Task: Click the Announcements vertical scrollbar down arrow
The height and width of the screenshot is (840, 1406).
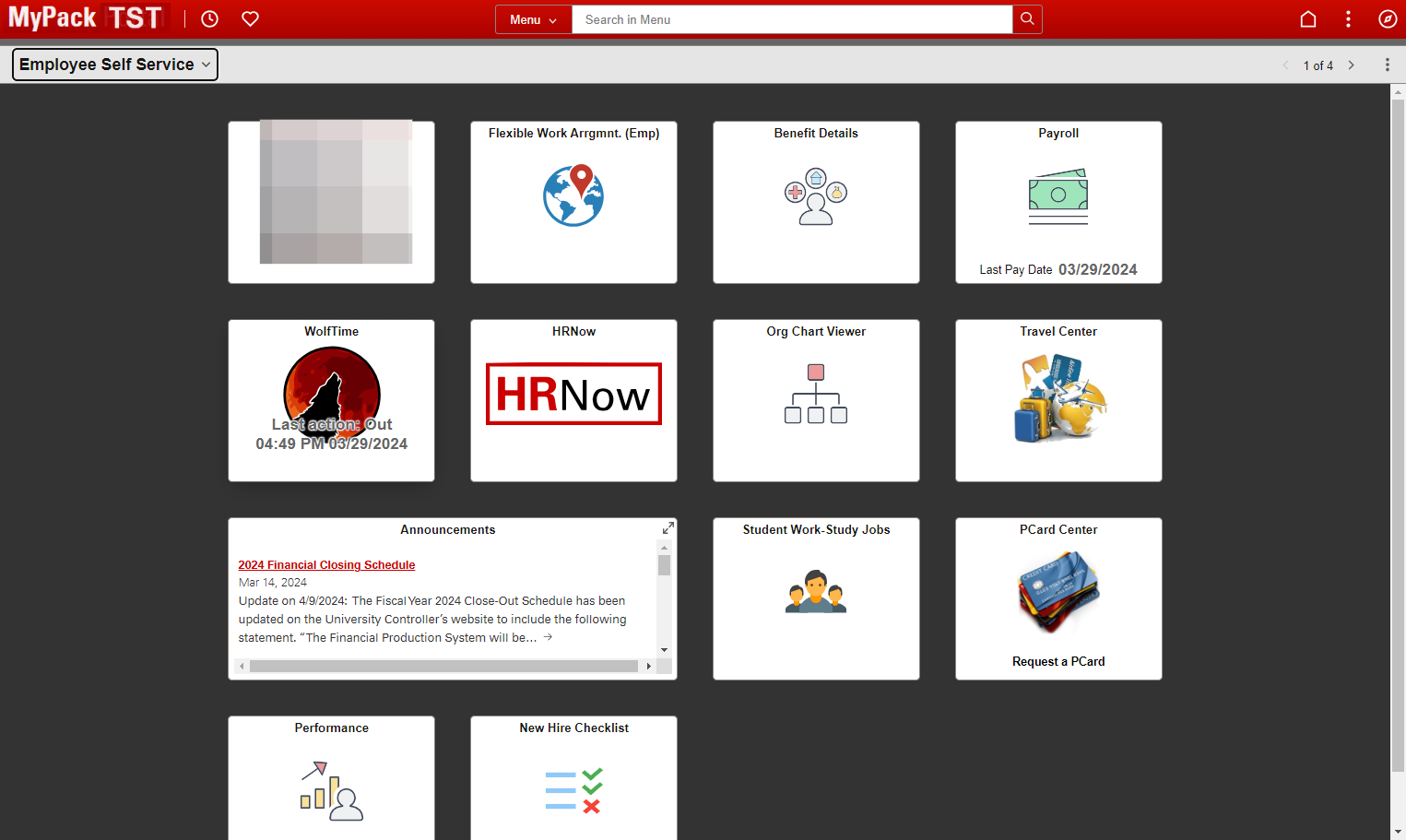Action: (x=664, y=650)
